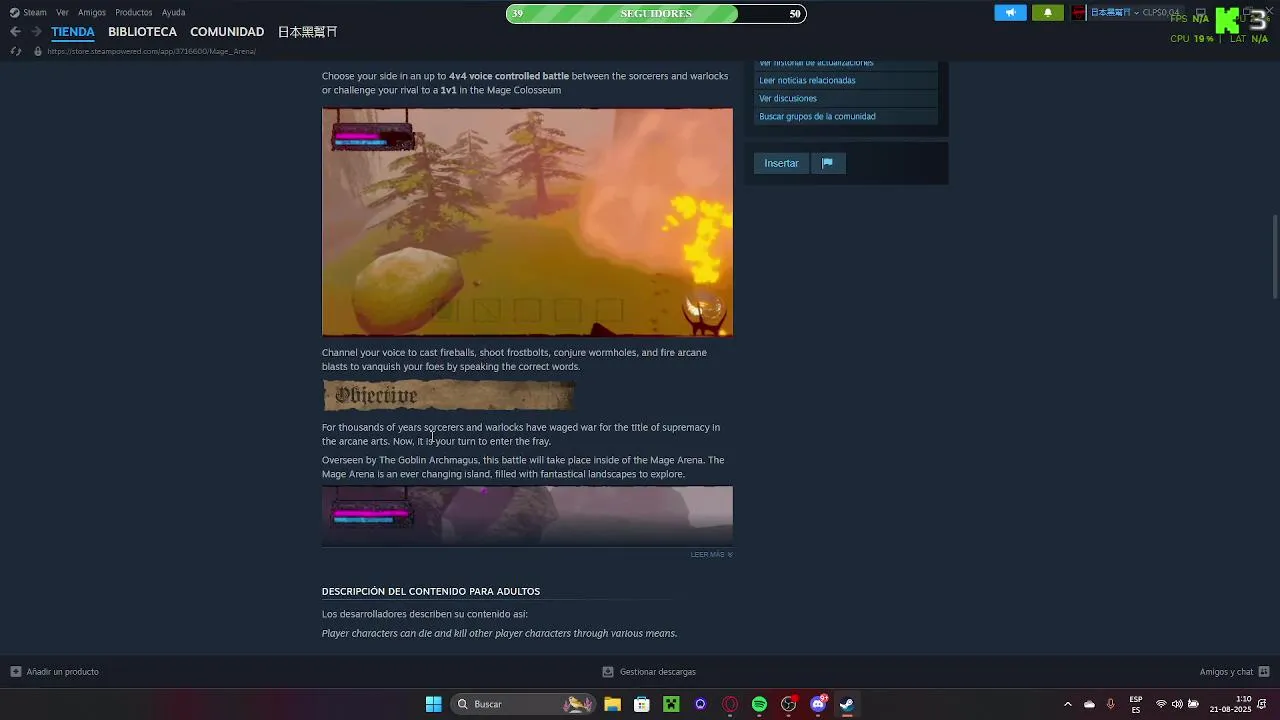Open the Ver menu
Screen dimensions: 1280x720
63,13
